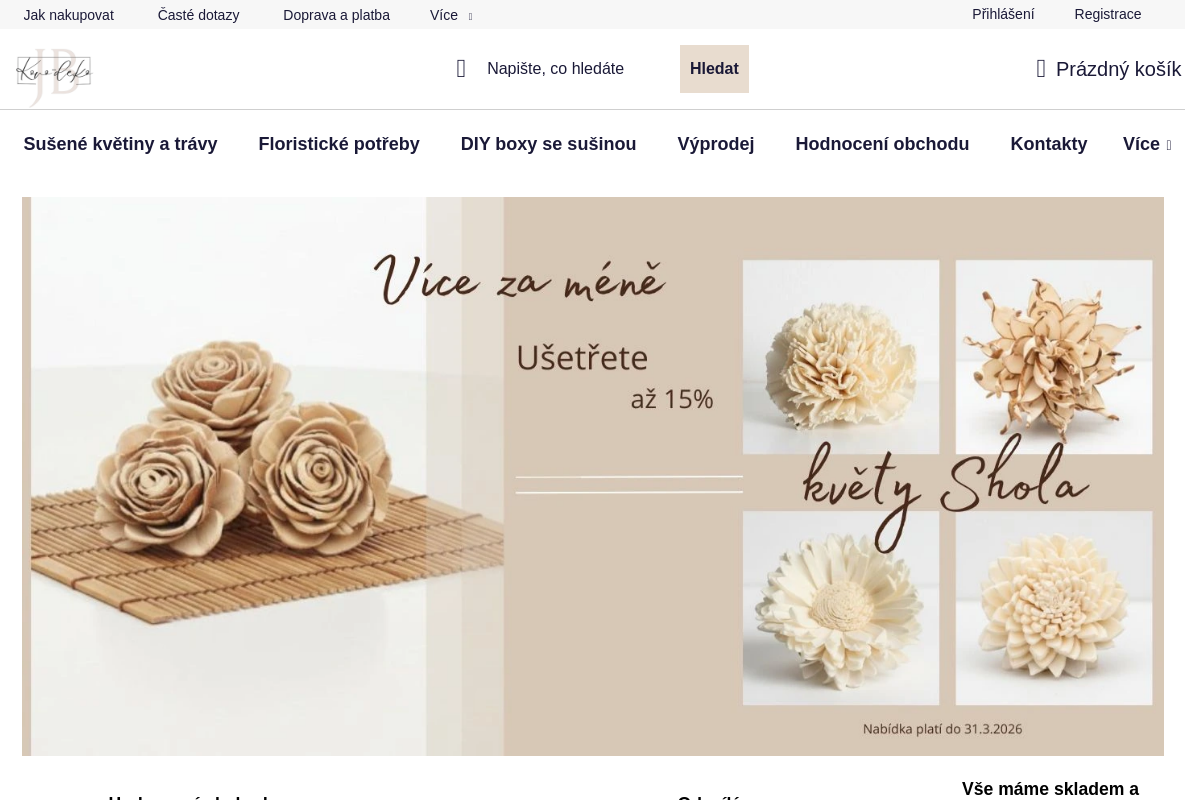Open the Kontakty page

click(1048, 144)
